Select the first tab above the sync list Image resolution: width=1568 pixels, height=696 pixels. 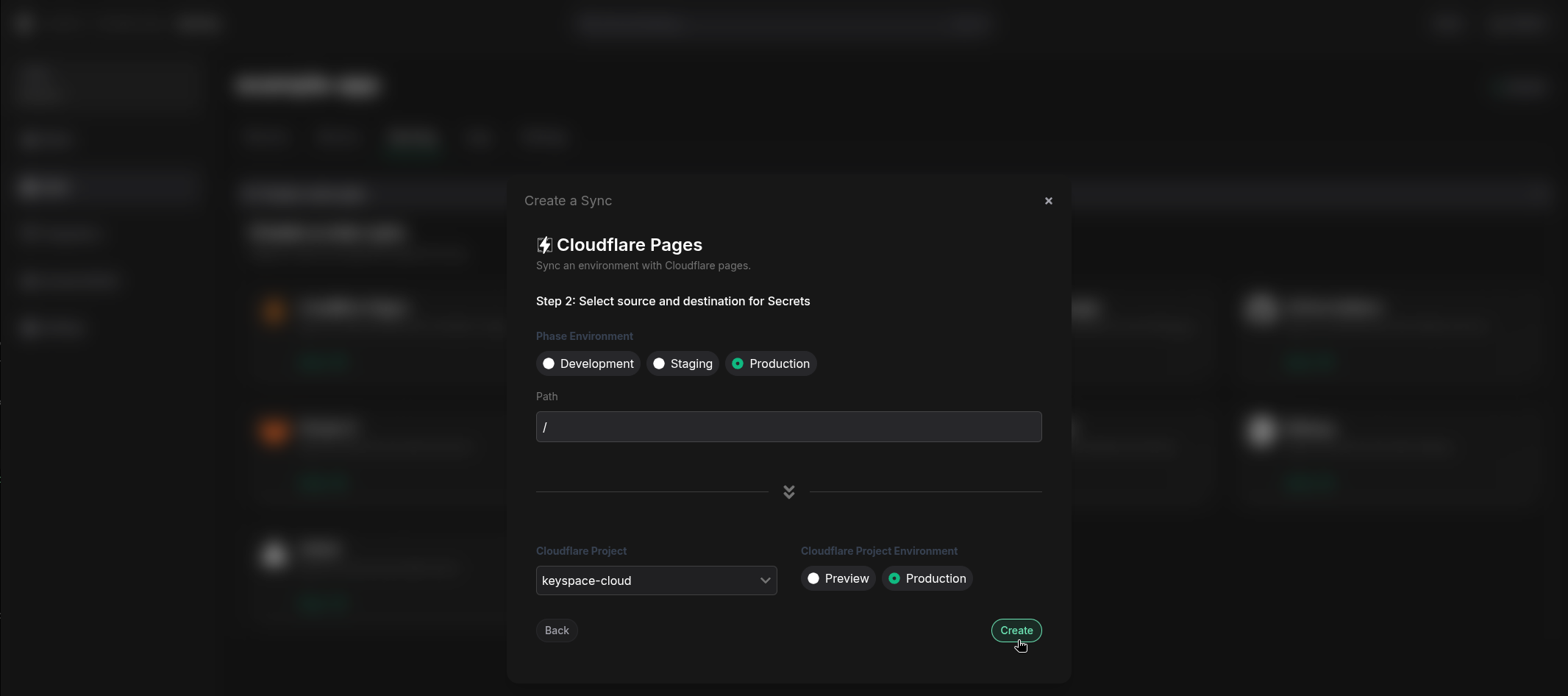pos(266,138)
